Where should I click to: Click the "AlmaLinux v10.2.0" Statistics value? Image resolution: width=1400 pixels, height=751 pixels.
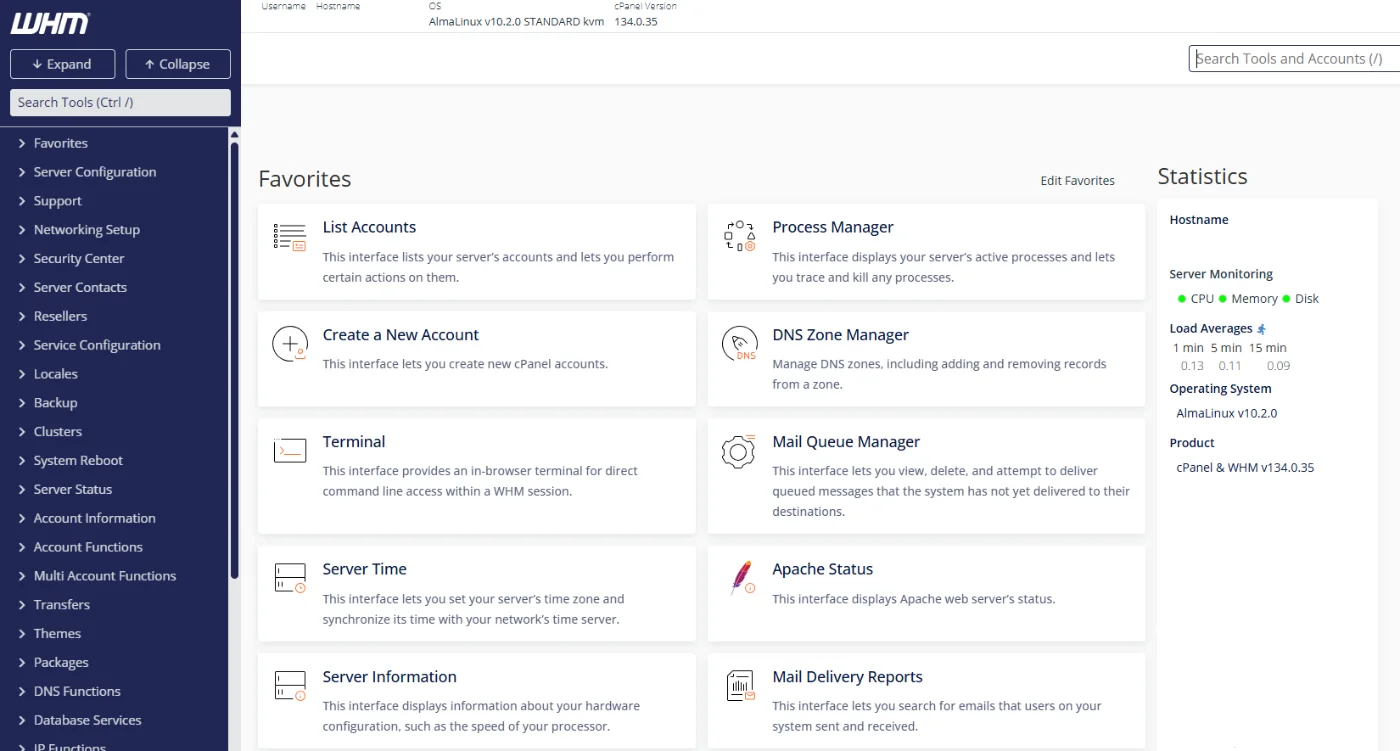(x=1227, y=413)
